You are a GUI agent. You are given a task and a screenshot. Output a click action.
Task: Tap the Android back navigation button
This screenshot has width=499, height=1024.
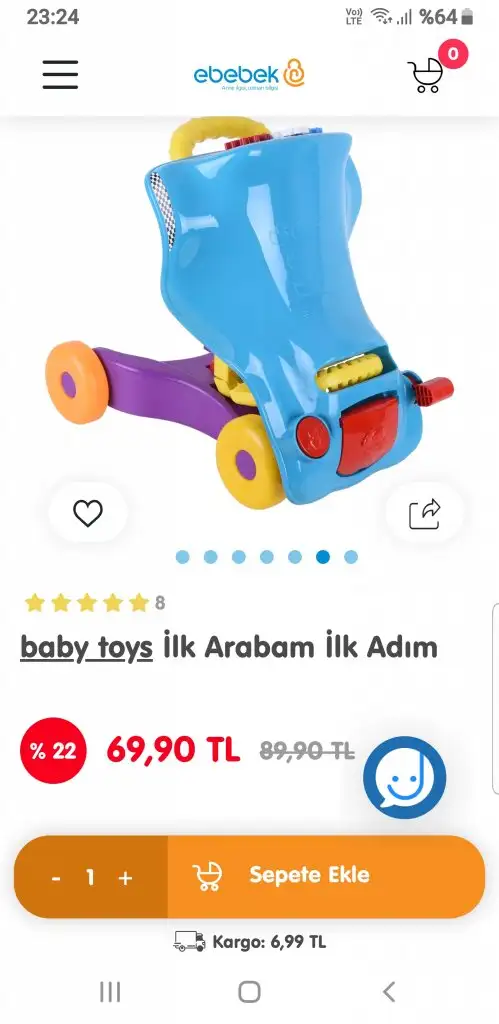point(389,991)
